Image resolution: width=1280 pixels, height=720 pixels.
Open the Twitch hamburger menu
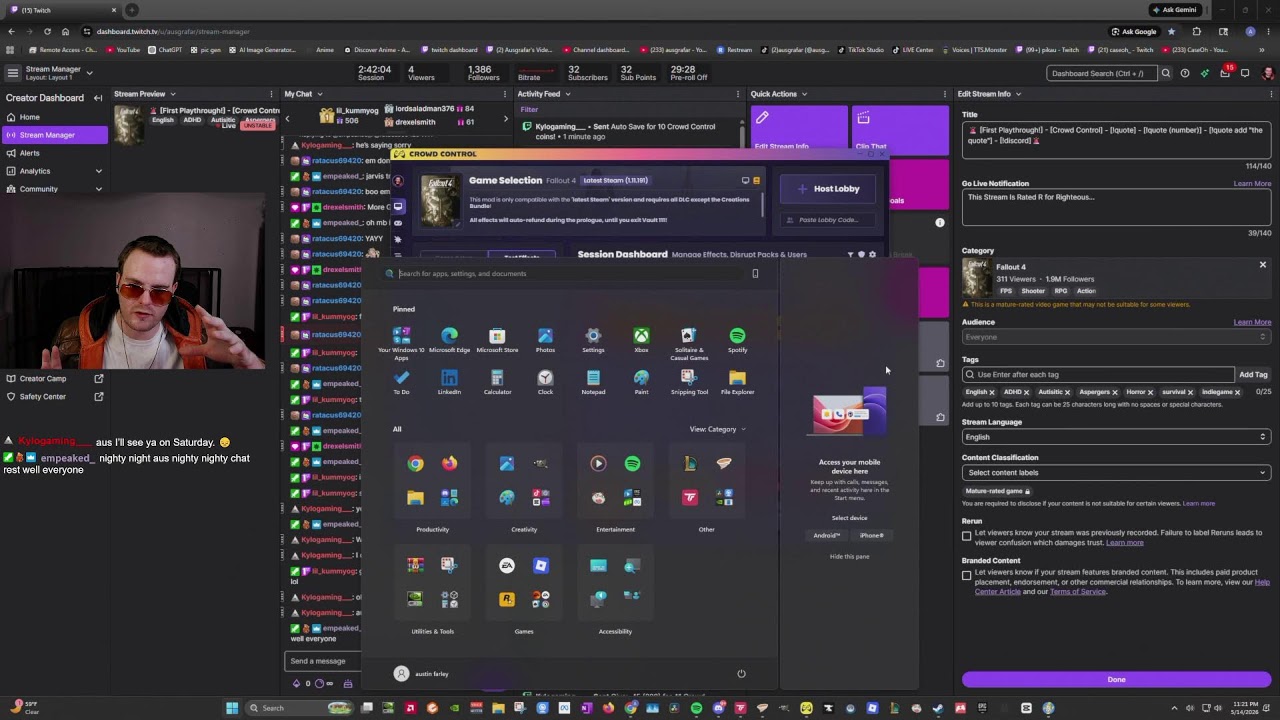(12, 73)
